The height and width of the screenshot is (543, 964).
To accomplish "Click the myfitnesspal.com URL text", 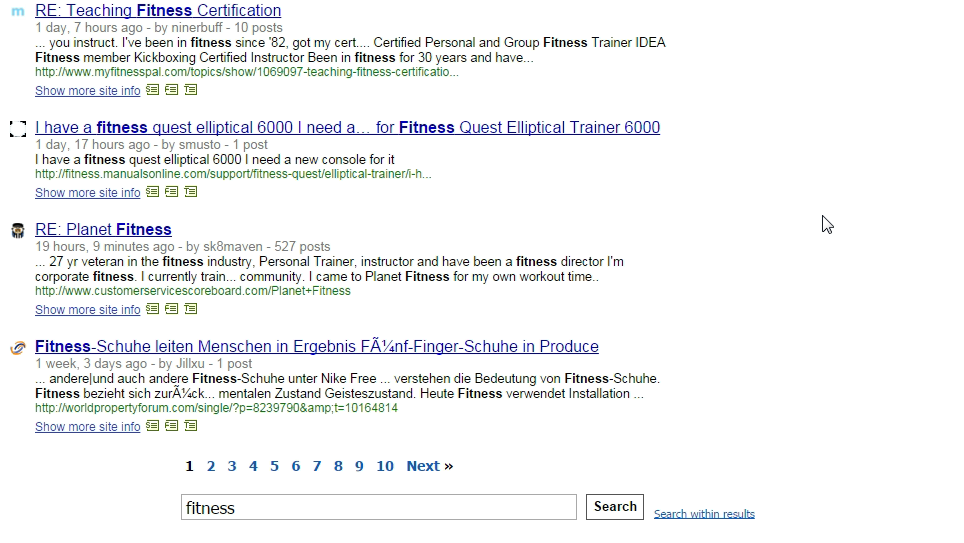I will coord(247,72).
